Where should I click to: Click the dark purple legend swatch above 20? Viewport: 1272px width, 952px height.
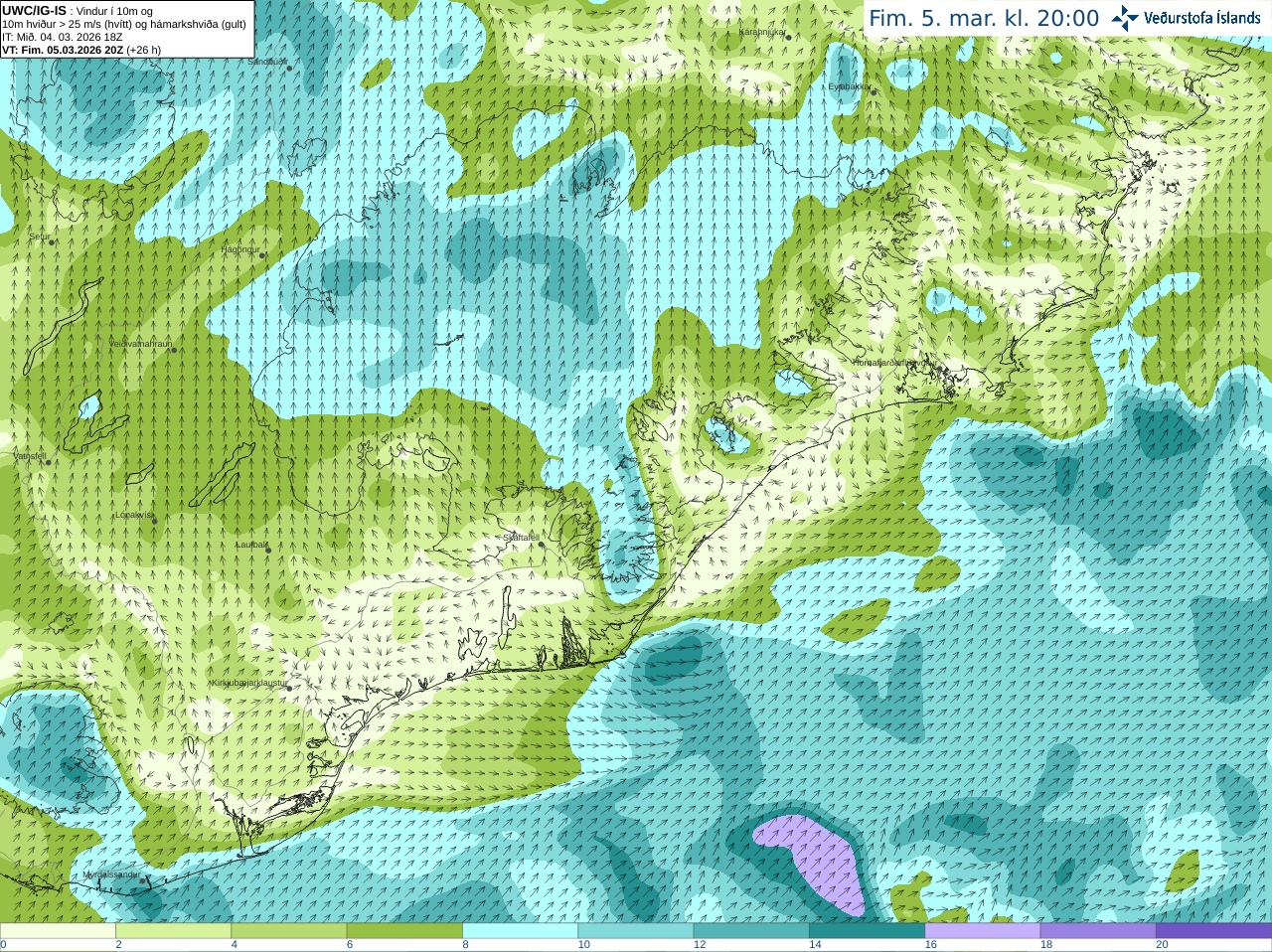(1213, 931)
